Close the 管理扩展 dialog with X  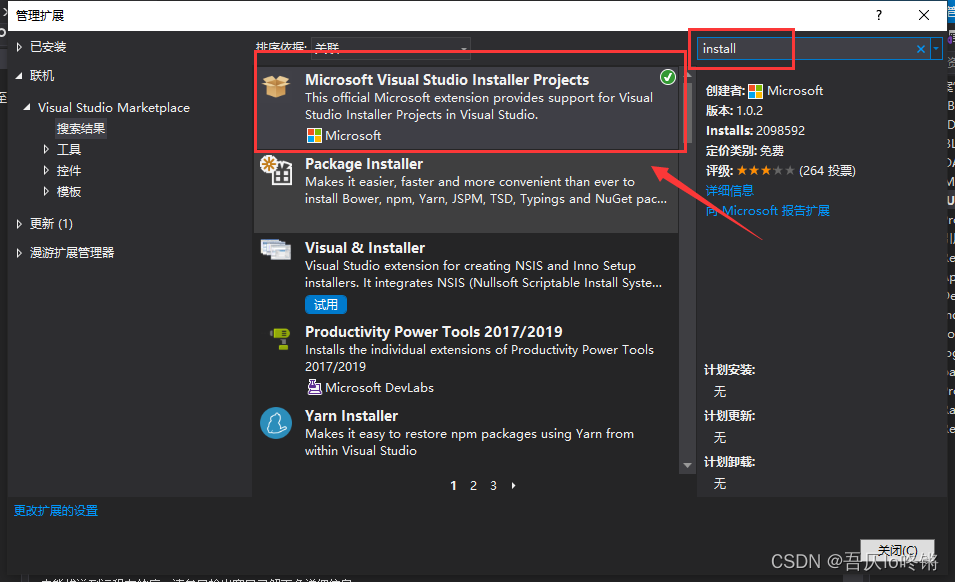(x=923, y=15)
